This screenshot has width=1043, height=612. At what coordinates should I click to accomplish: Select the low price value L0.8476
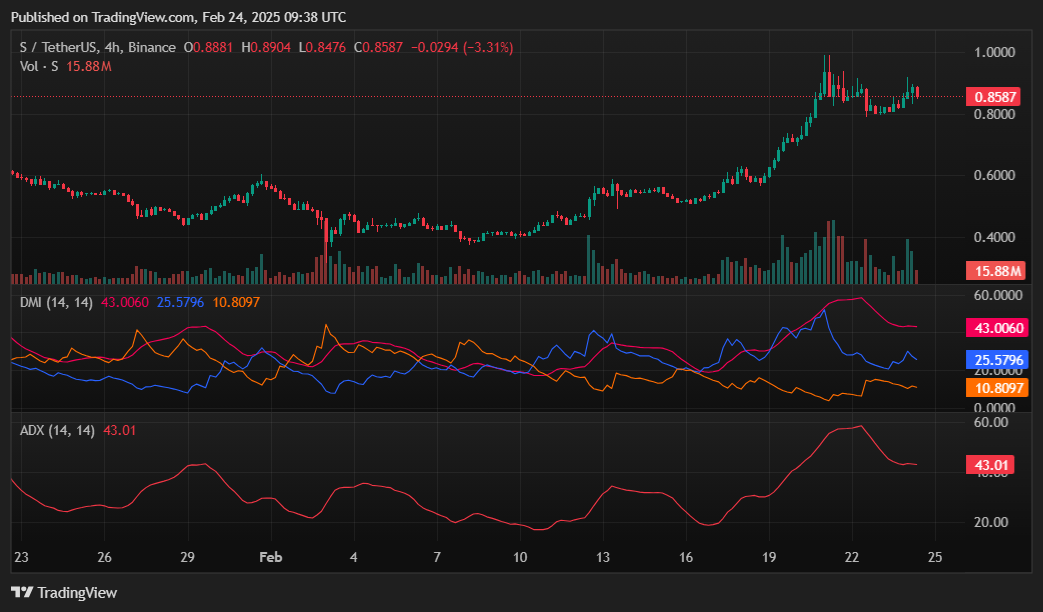321,47
